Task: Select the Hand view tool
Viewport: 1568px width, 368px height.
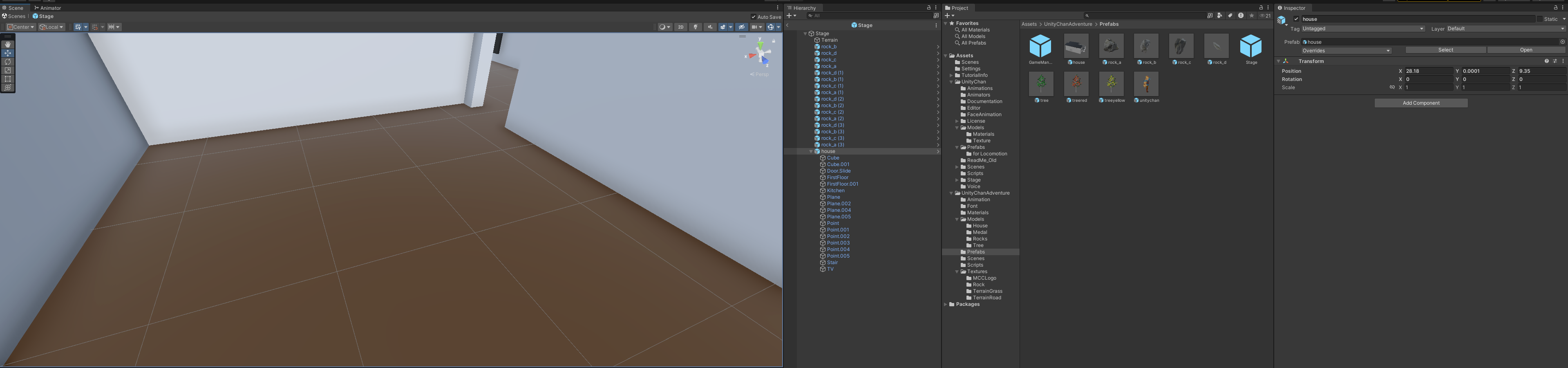Action: (8, 45)
